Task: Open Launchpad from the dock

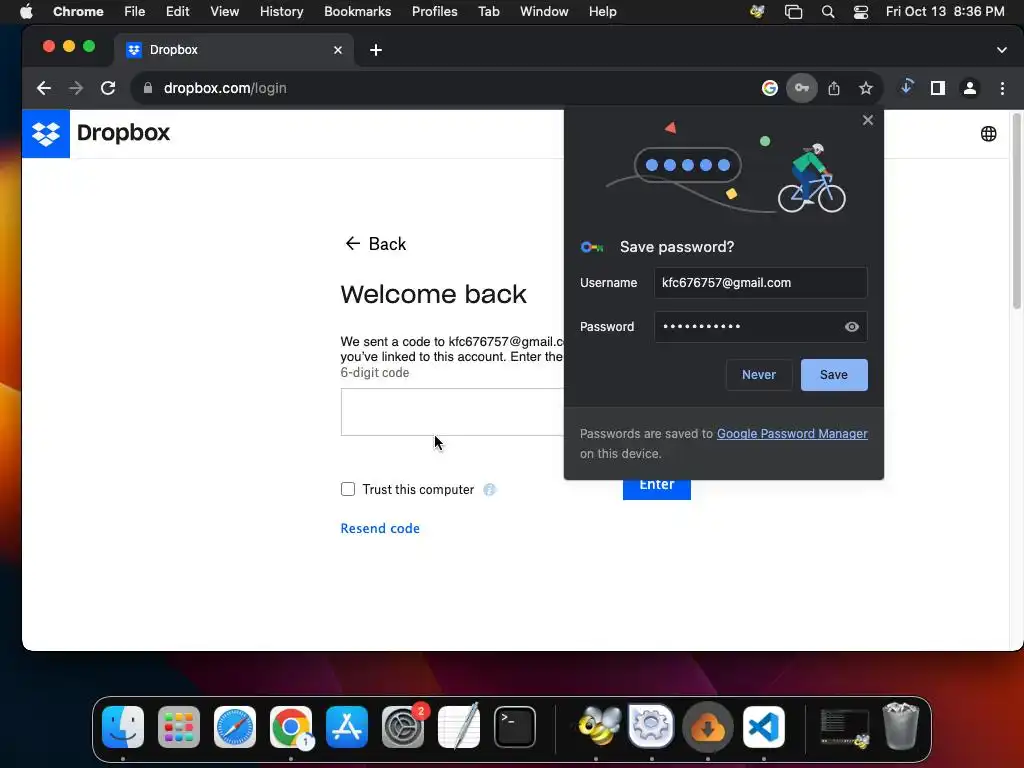Action: tap(179, 727)
